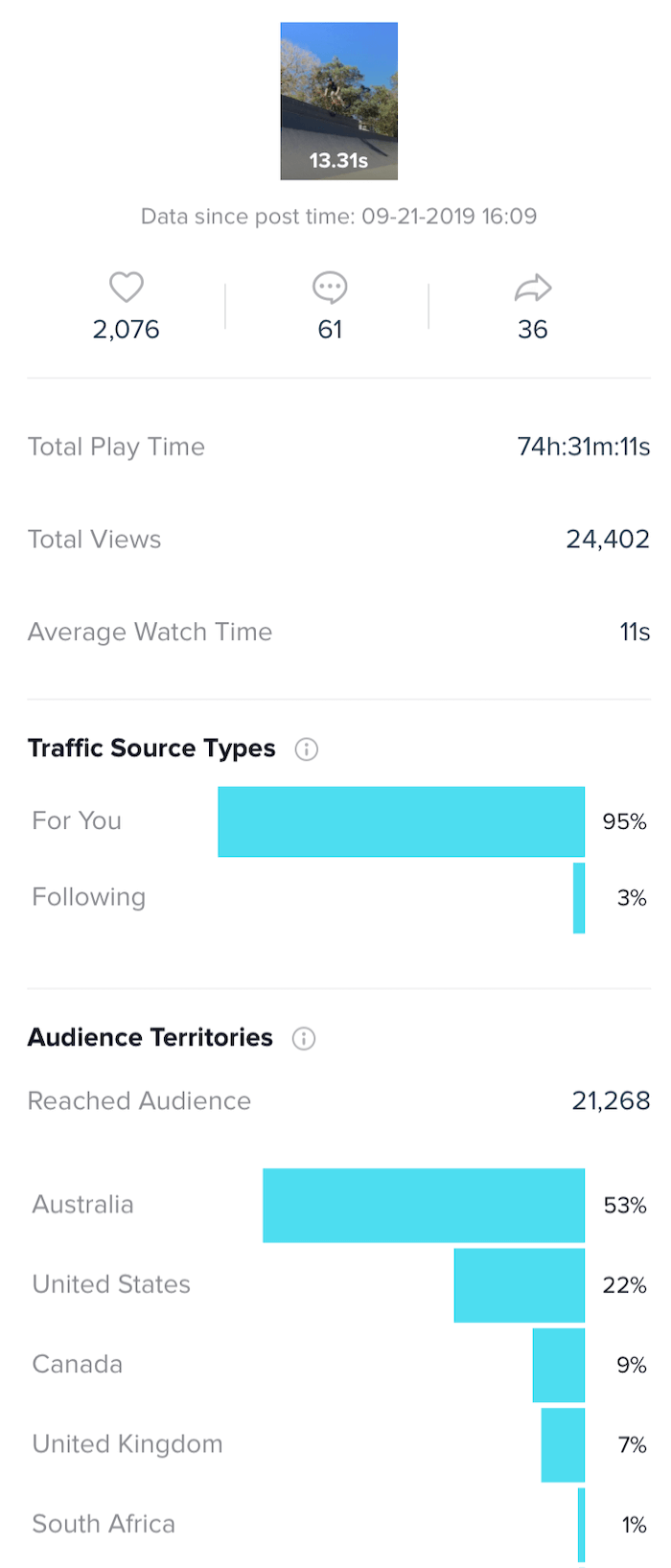Click the Average Watch Time label

pyautogui.click(x=150, y=632)
